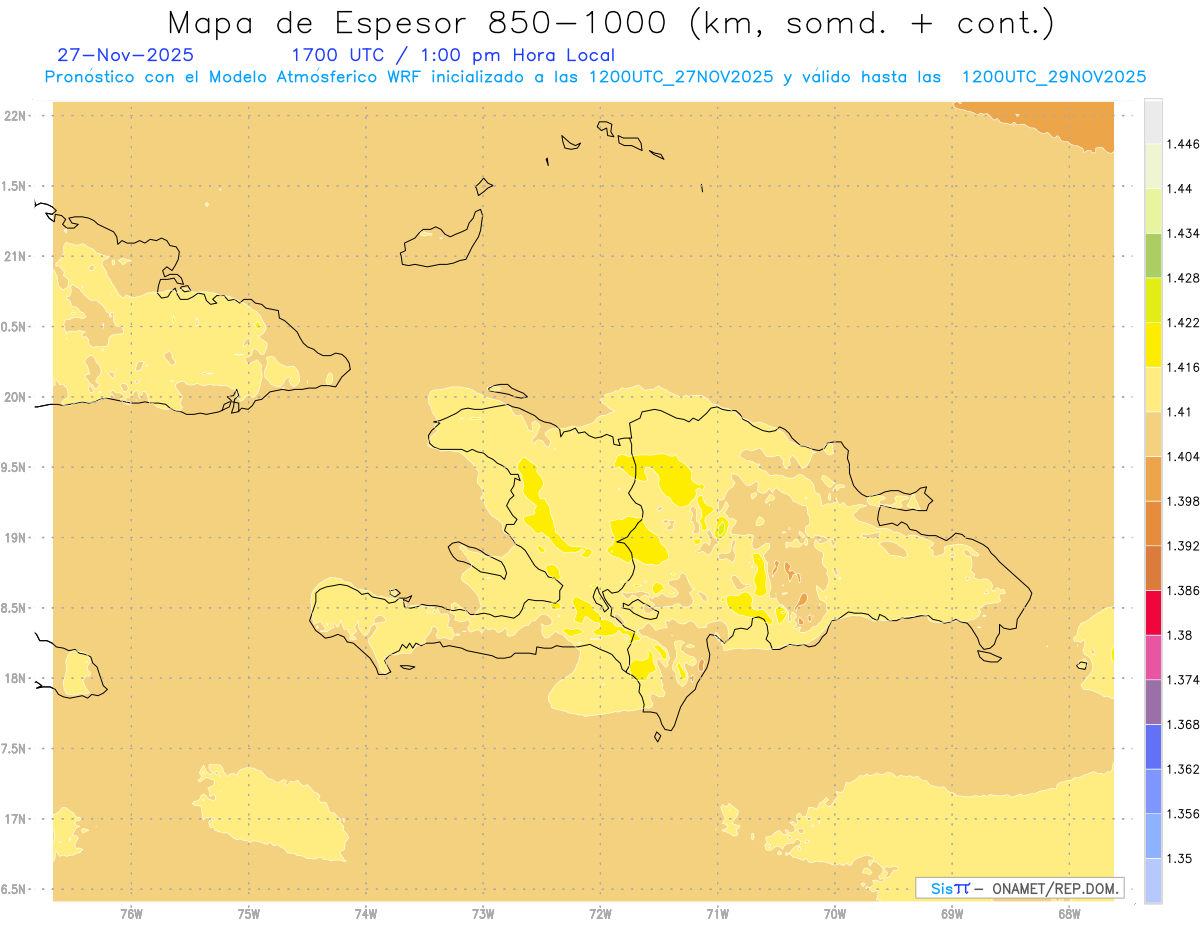Pick the purple swatch between 1.368 and 1.374
The image size is (1200, 927).
click(x=1153, y=701)
